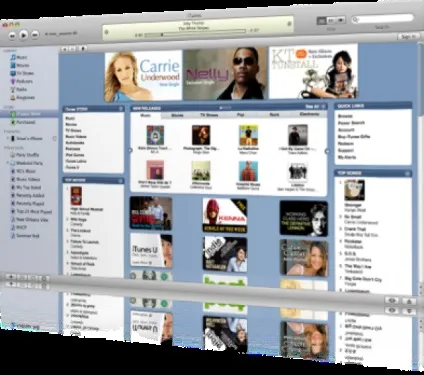
Task: Skip ahead with the Next track button
Action: pos(35,35)
